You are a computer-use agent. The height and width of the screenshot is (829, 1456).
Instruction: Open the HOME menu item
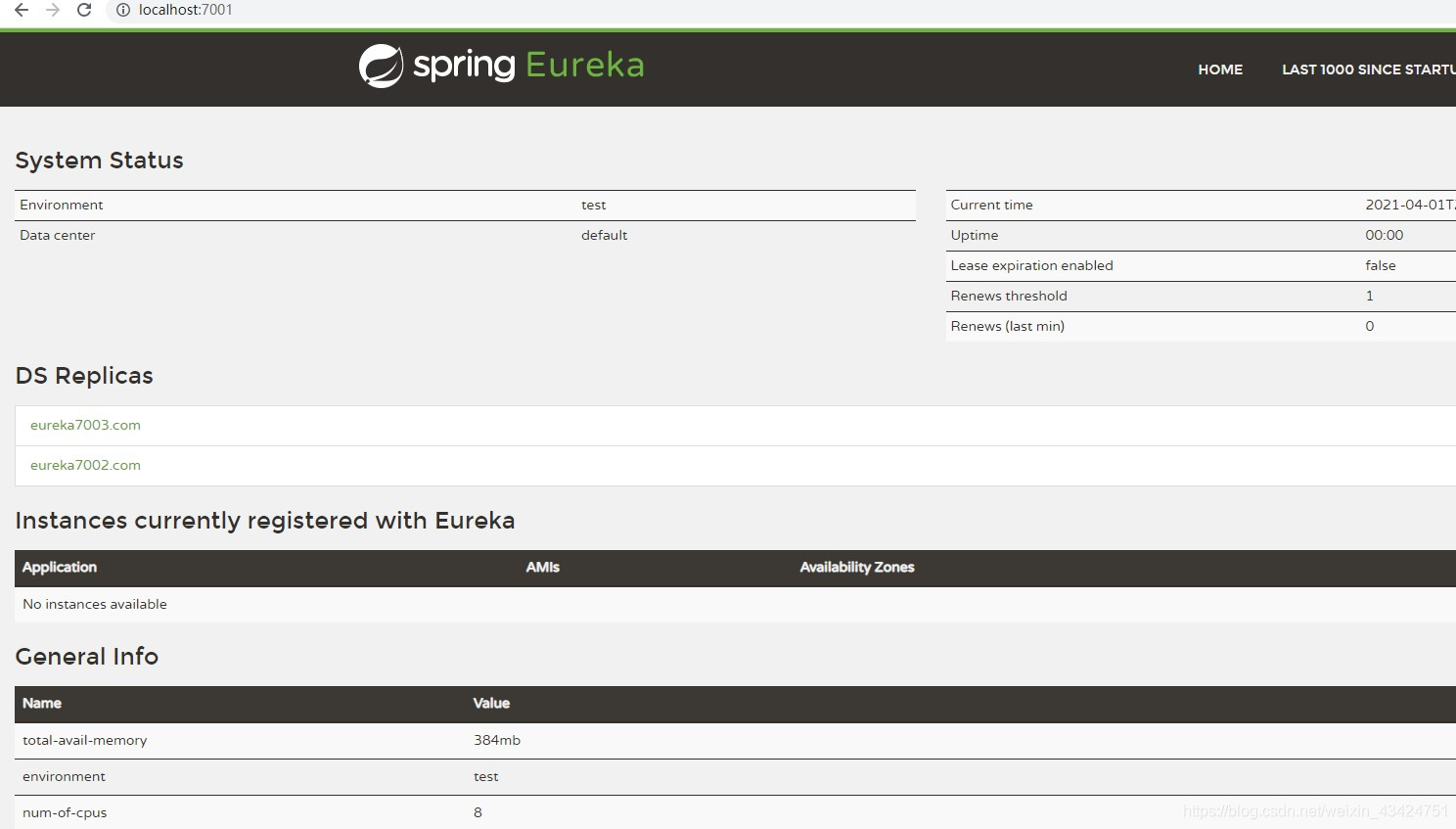tap(1220, 69)
